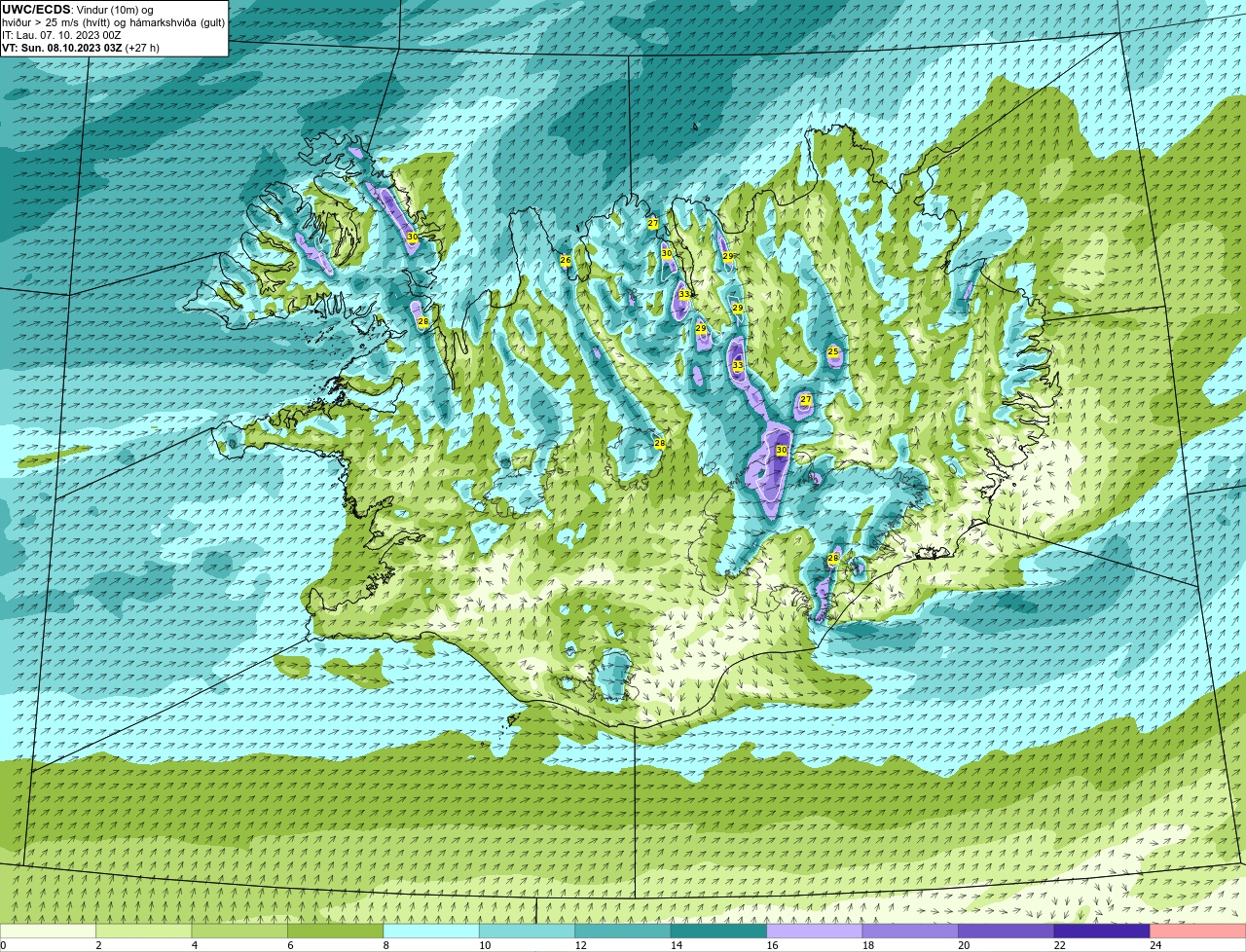The height and width of the screenshot is (952, 1246).
Task: Click the legend scale tick label "6"
Action: pos(290,945)
